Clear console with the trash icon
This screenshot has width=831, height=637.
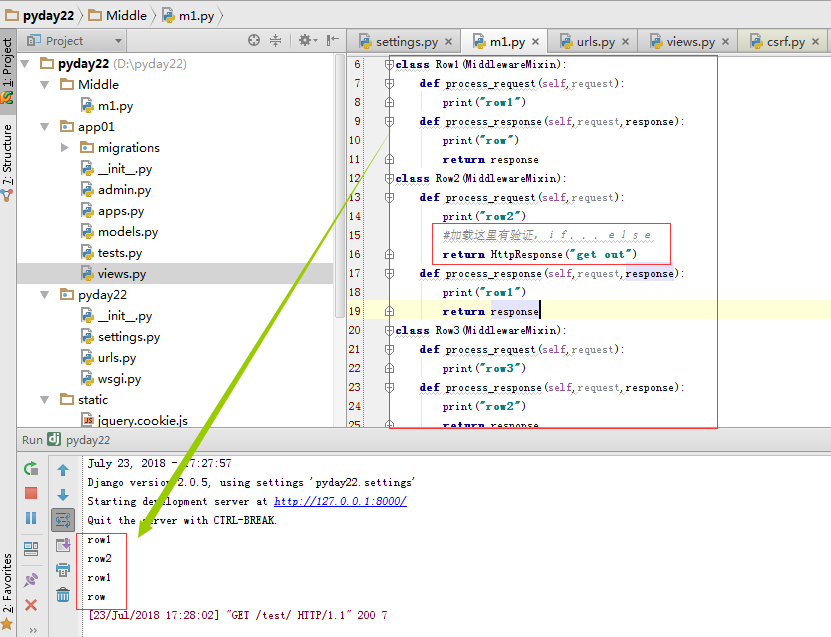(x=63, y=595)
